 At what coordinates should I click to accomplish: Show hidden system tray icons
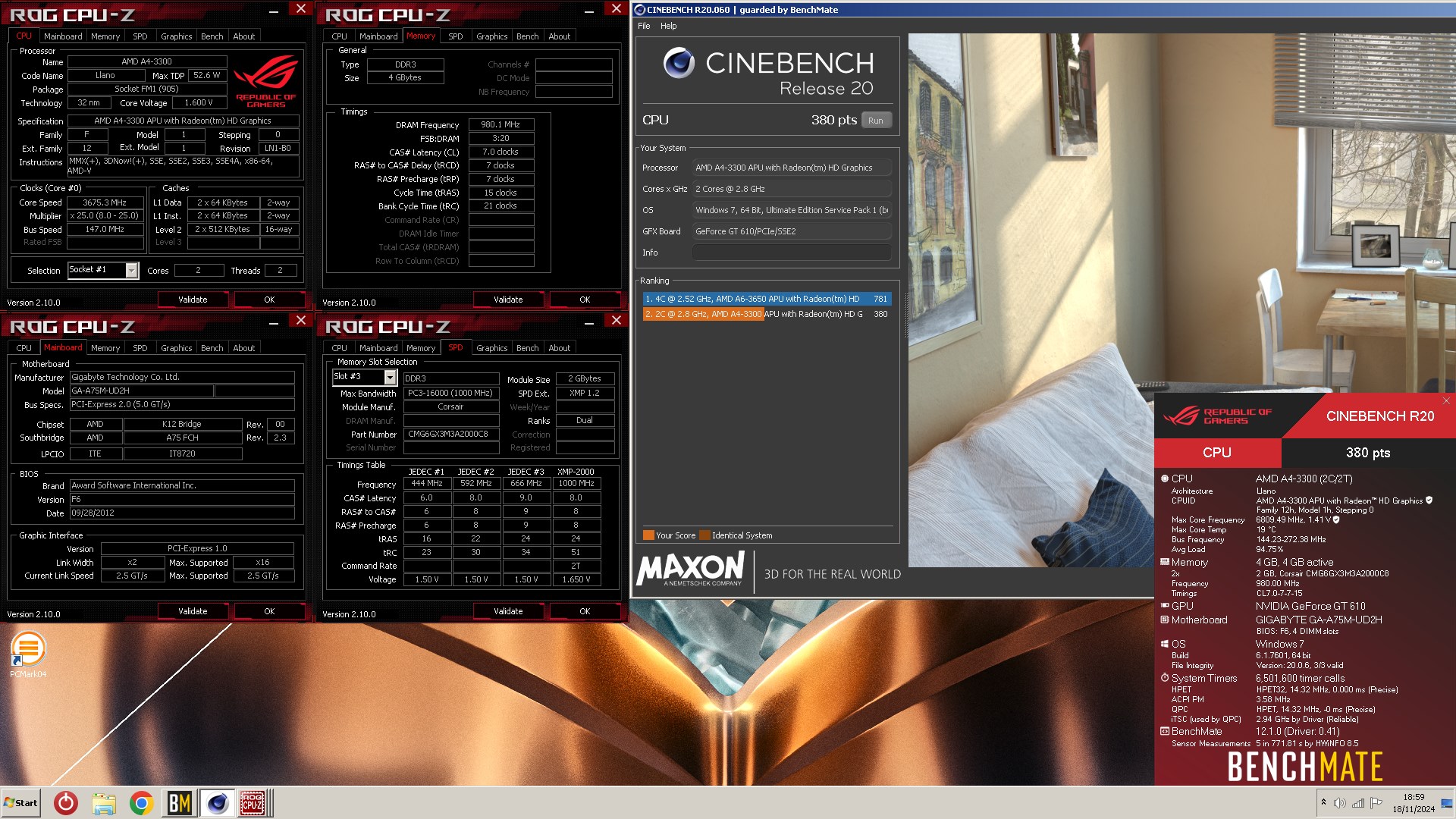[1323, 802]
